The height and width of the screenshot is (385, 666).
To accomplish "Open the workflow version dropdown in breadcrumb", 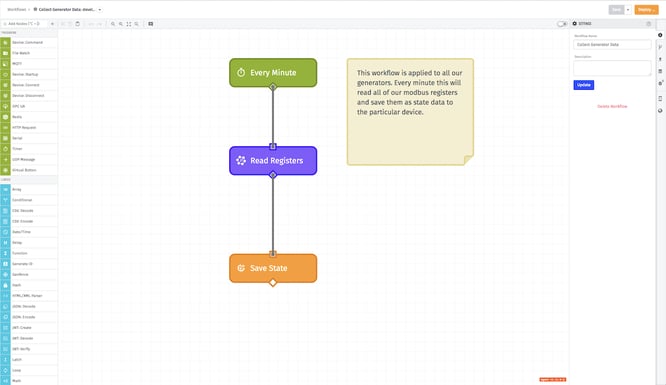I will click(100, 10).
